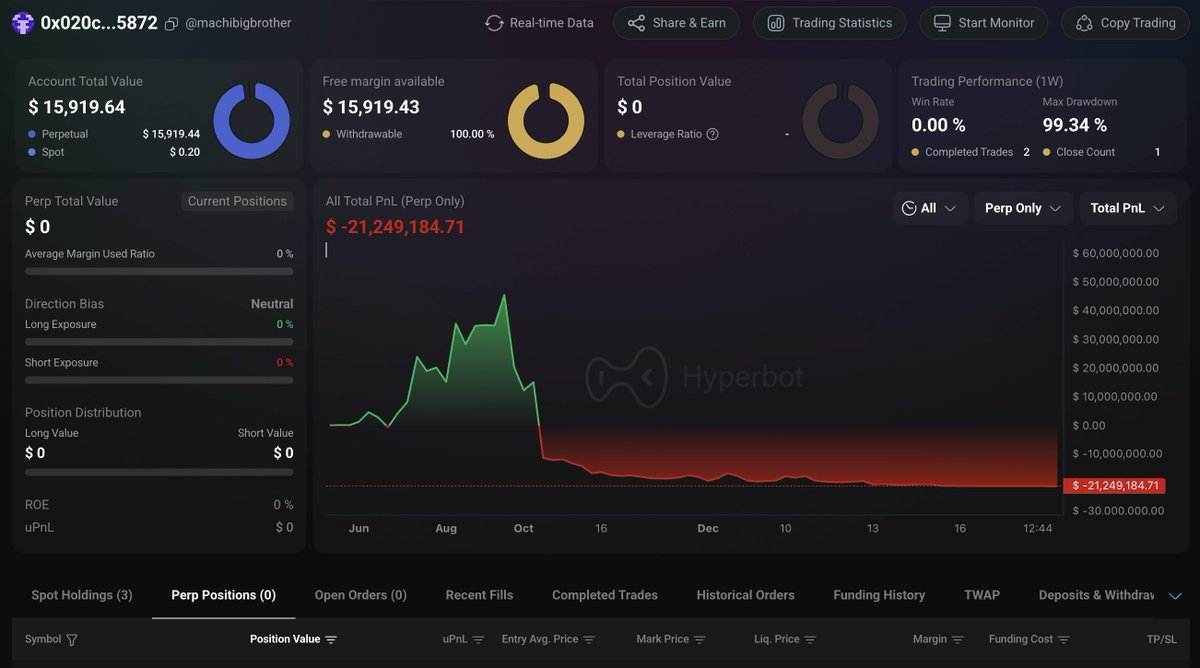Click the yellow Free margin donut chart
The width and height of the screenshot is (1200, 668).
pos(546,121)
